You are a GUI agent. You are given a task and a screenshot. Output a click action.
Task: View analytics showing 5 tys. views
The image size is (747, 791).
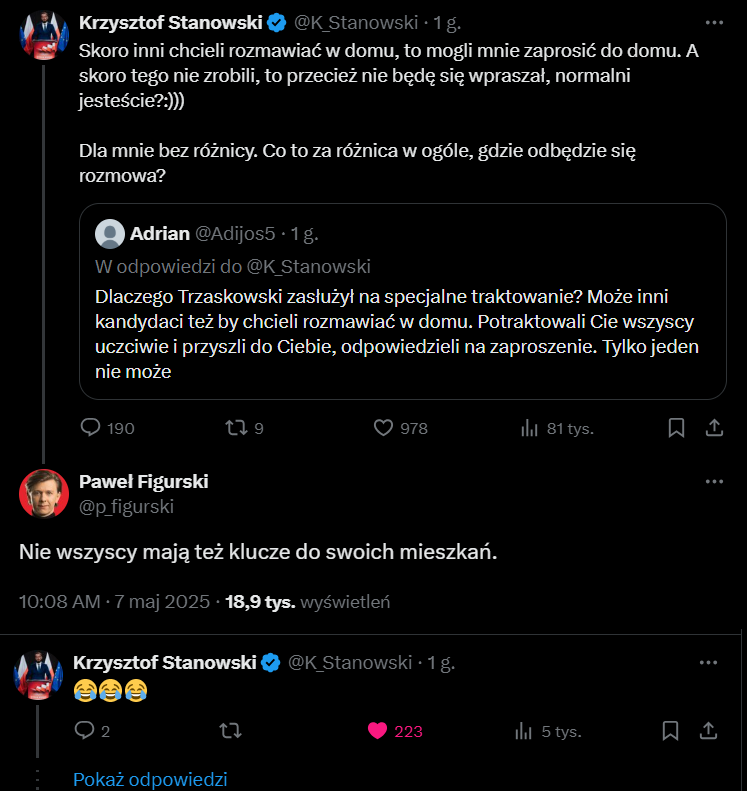pos(523,731)
